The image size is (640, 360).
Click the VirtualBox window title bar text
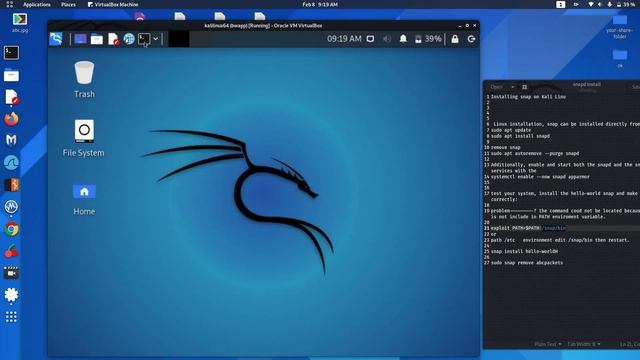263,25
